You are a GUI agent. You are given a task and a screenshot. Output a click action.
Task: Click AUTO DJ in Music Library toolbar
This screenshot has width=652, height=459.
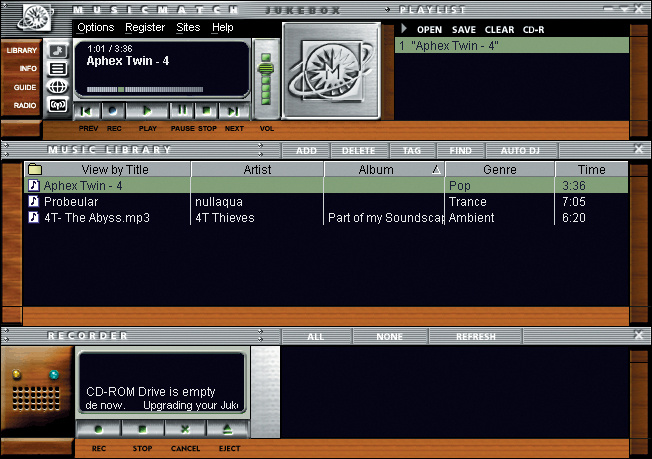click(520, 151)
